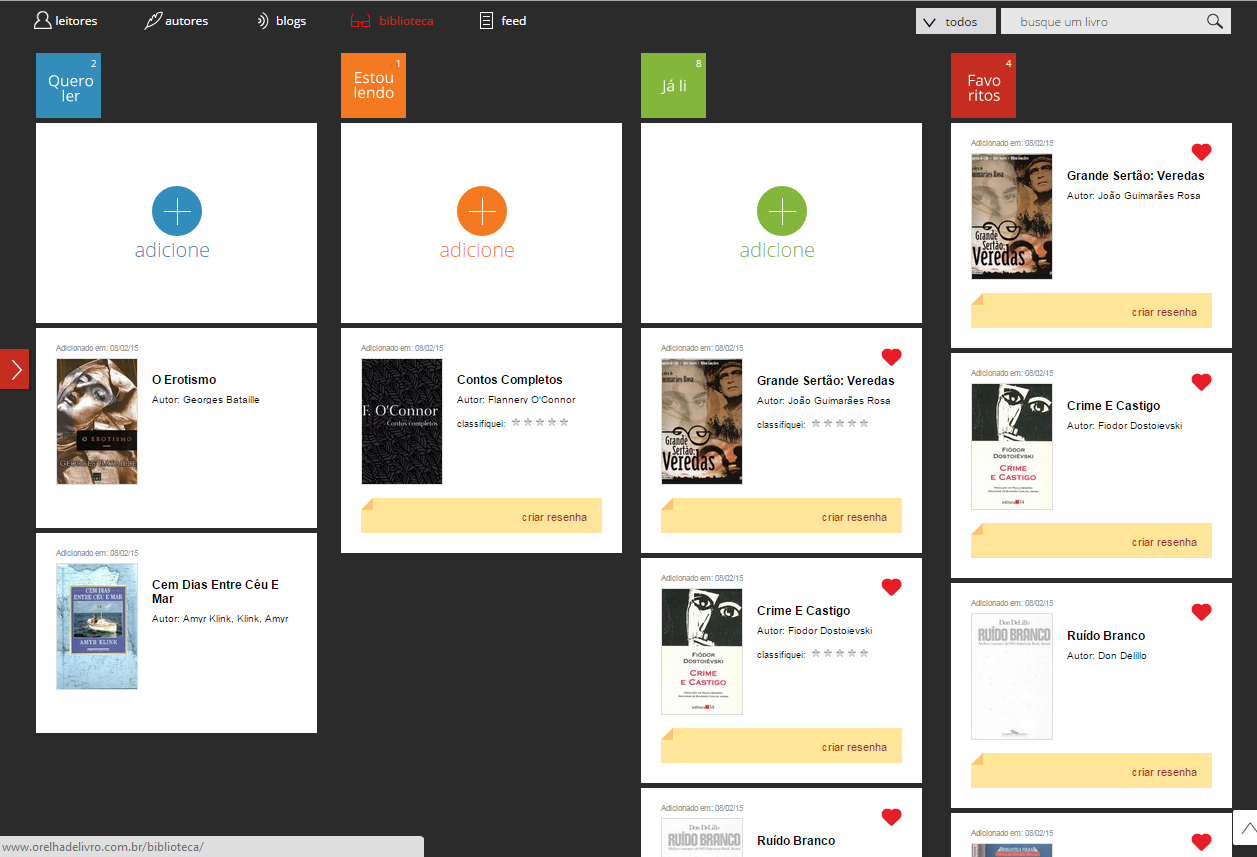Go to the blogs menu item

[281, 21]
